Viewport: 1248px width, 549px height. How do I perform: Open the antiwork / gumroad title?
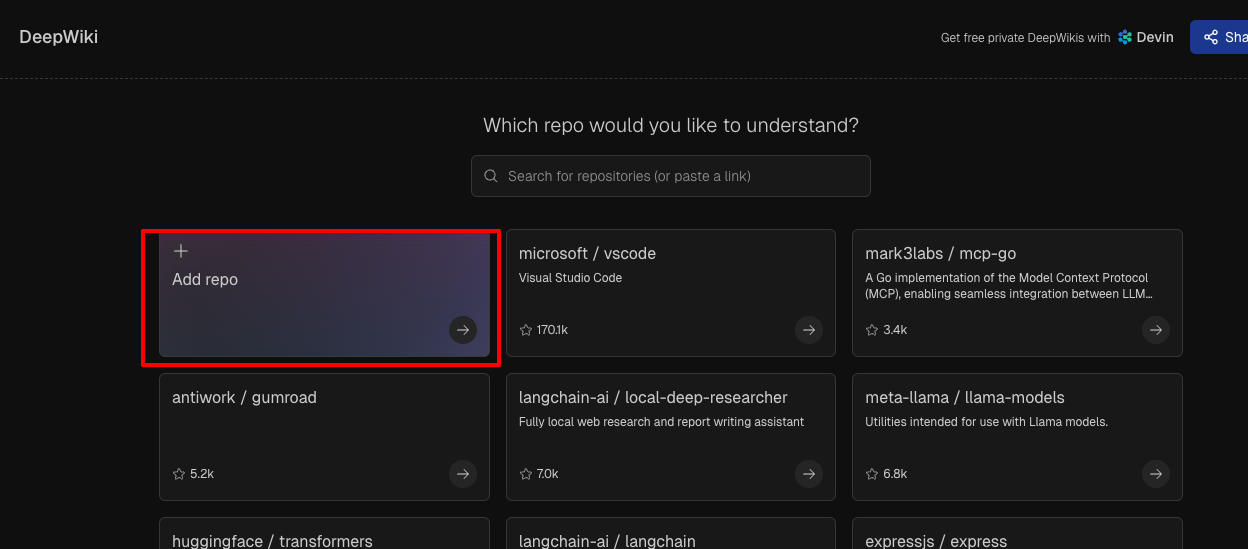(x=244, y=398)
